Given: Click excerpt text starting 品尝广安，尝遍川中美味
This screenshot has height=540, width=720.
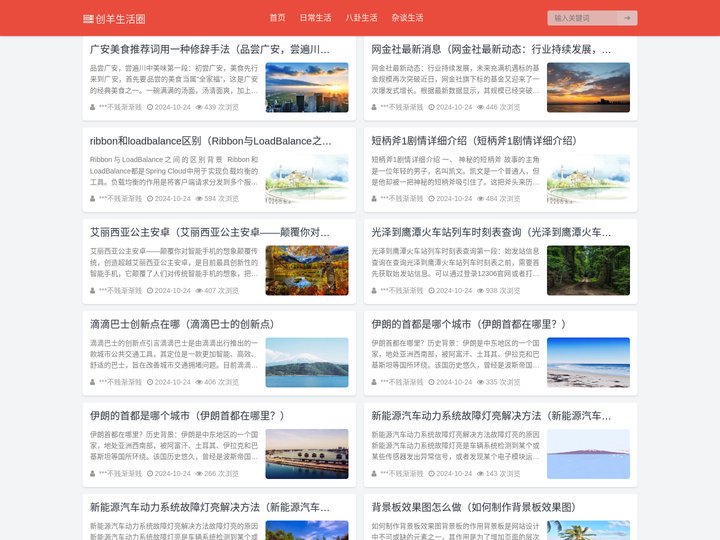Looking at the screenshot, I should [174, 79].
